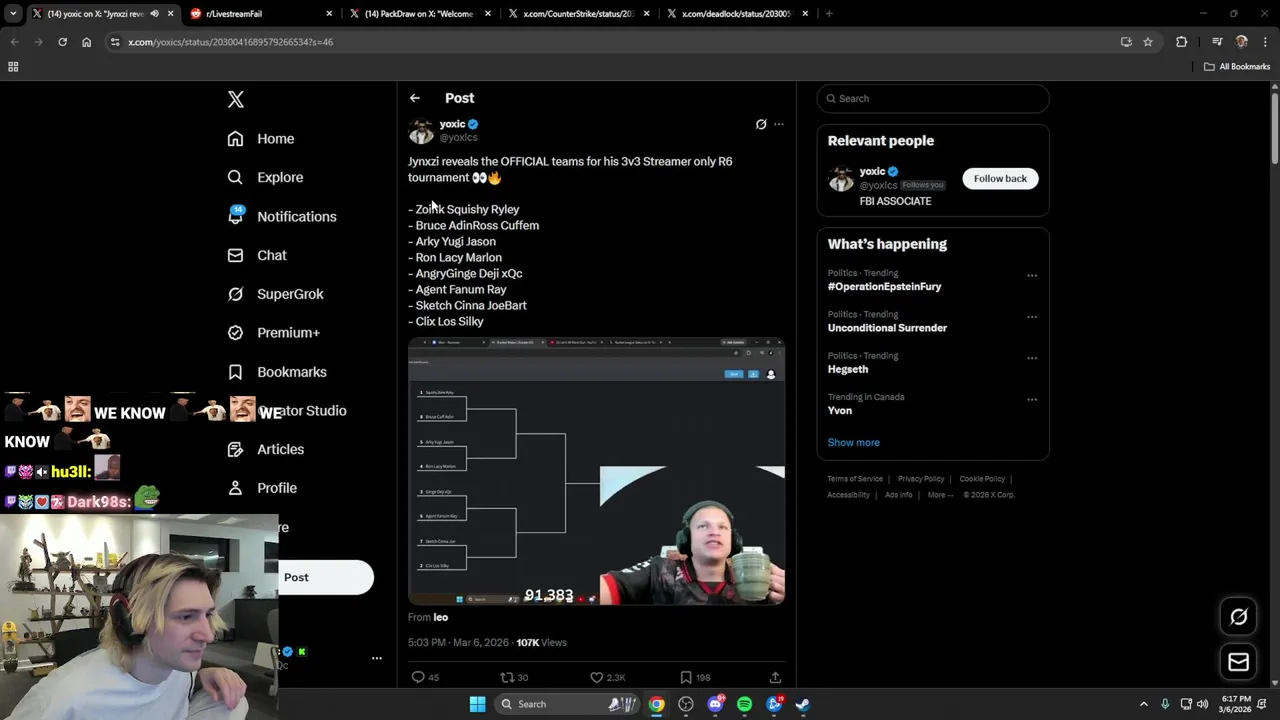This screenshot has height=720, width=1280.
Task: Open All Bookmarks folder
Action: [x=1237, y=67]
